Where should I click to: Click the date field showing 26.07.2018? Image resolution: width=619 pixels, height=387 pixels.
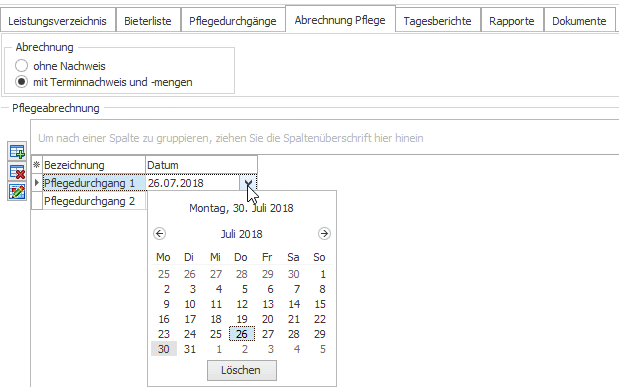pos(193,183)
